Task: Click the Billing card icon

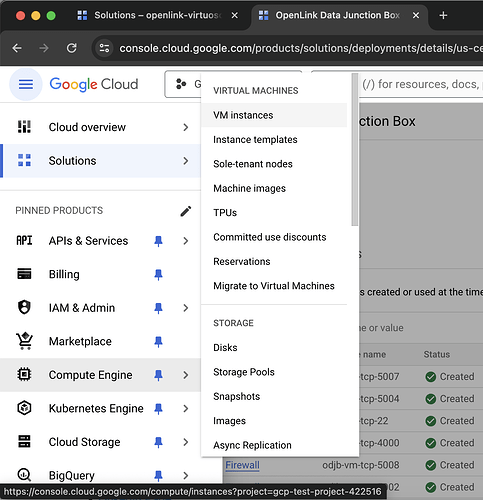Action: click(24, 274)
